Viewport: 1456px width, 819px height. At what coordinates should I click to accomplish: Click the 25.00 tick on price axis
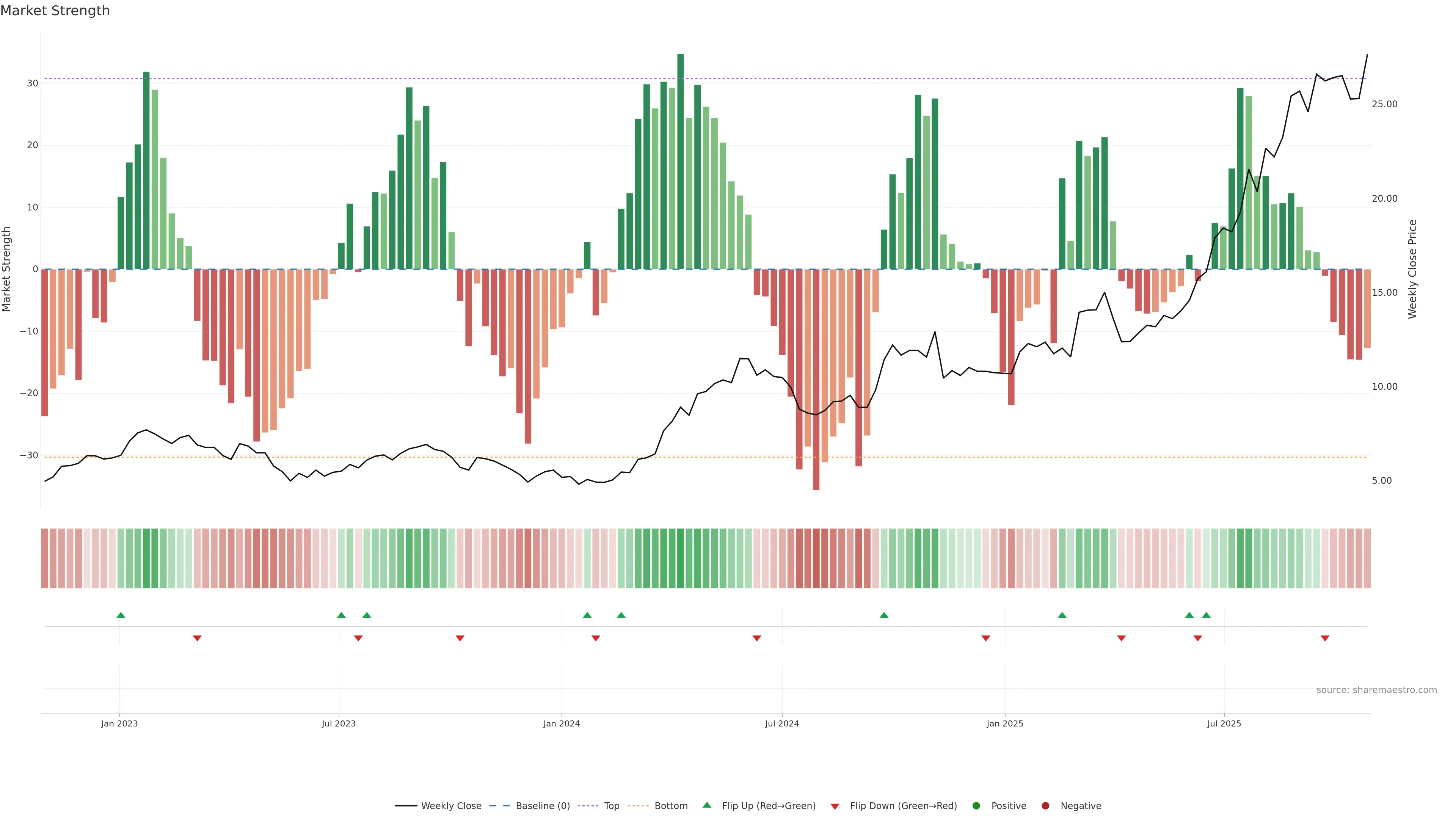(1384, 104)
